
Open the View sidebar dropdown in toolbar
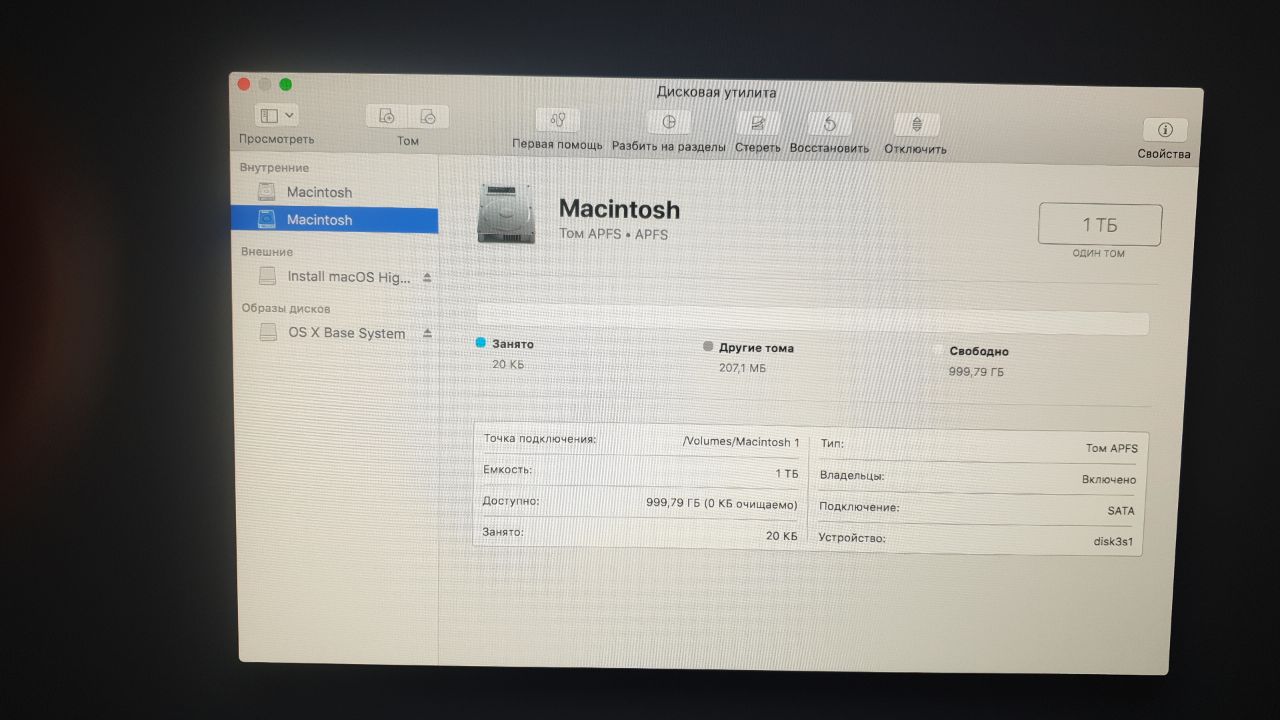pyautogui.click(x=277, y=116)
